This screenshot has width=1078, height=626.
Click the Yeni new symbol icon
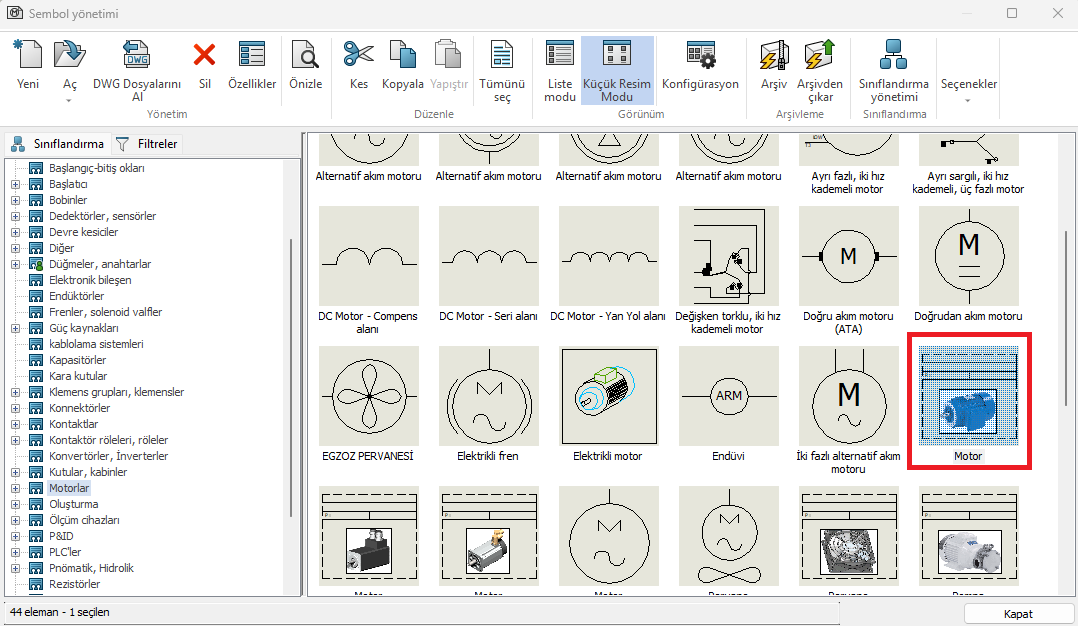28,56
